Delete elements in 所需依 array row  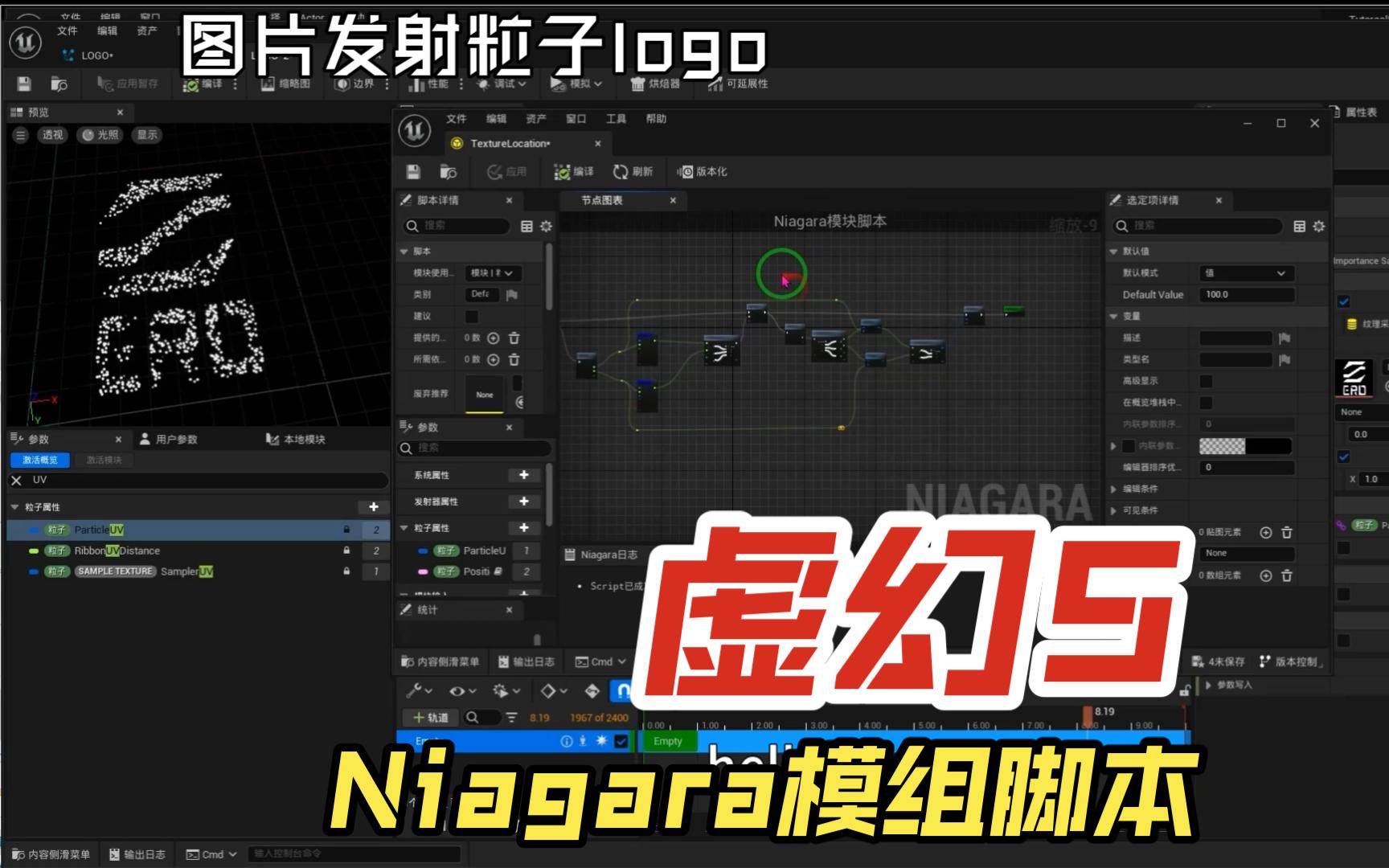[x=514, y=360]
